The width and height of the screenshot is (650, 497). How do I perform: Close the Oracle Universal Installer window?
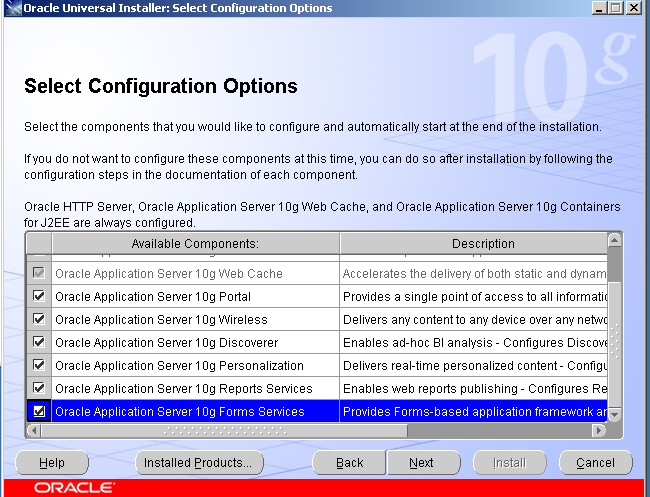635,7
